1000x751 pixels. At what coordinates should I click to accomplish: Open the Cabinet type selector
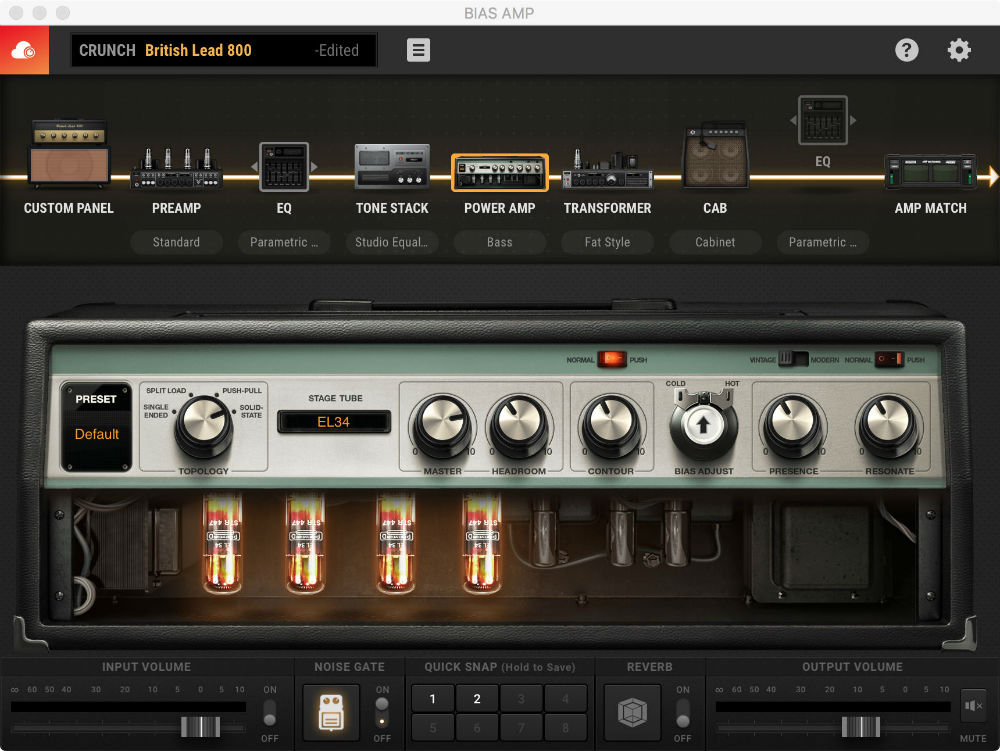(x=715, y=242)
